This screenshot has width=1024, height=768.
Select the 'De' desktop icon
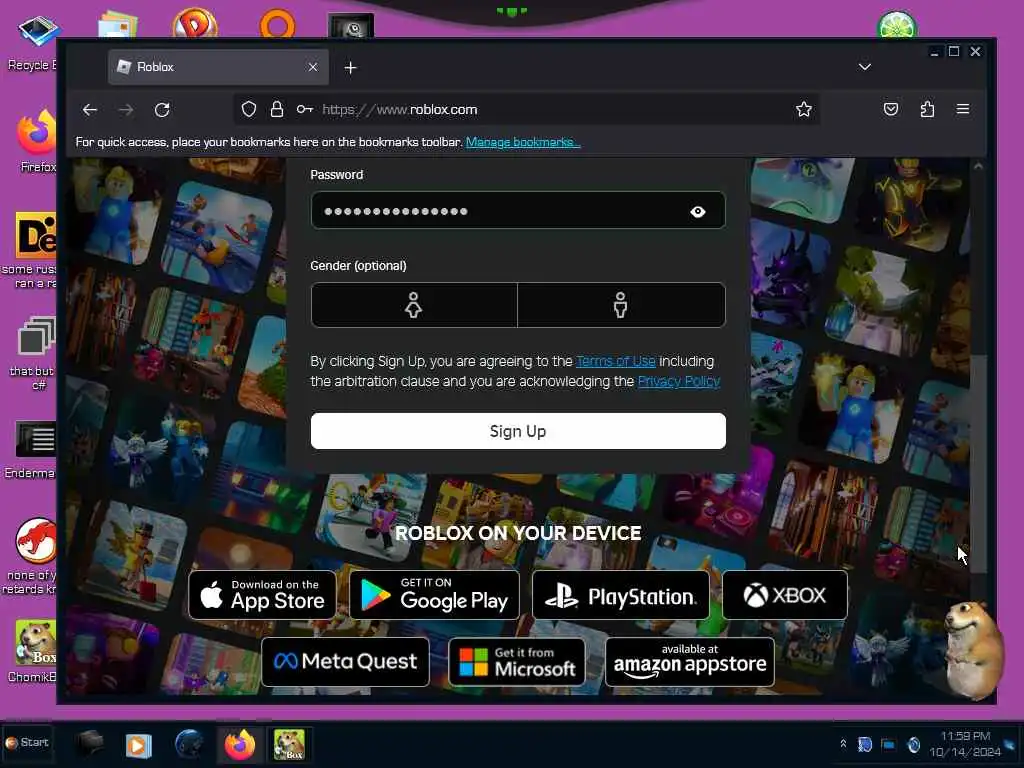pyautogui.click(x=31, y=250)
